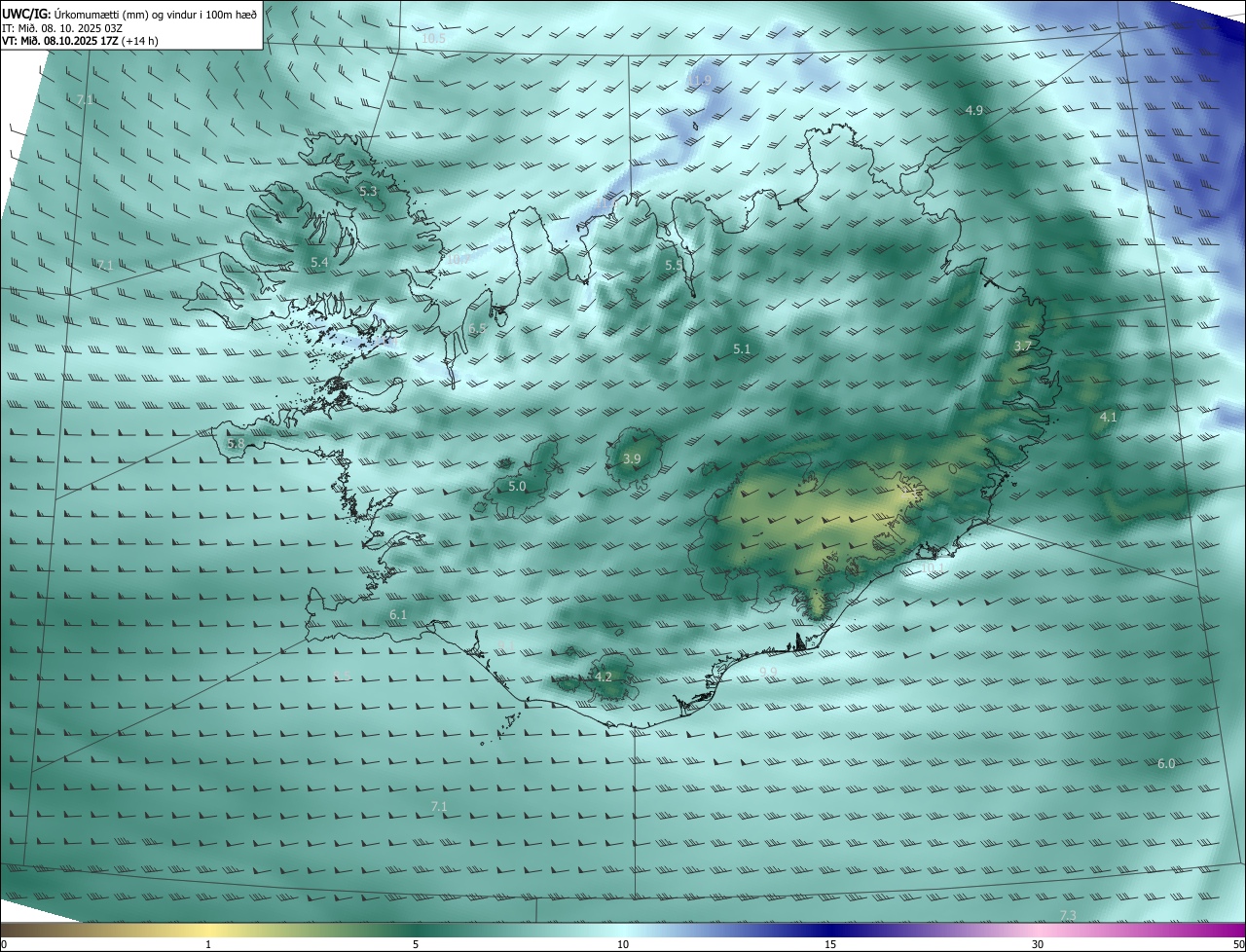Screen dimensions: 1246x952
Task: Click the 5 tick label on the color scale
Action: pos(416,945)
